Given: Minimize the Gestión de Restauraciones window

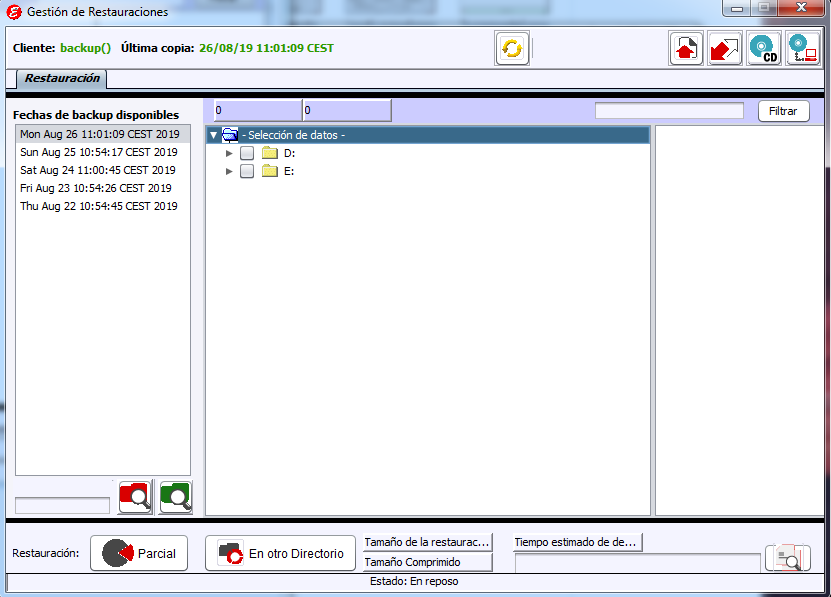Looking at the screenshot, I should pyautogui.click(x=737, y=8).
